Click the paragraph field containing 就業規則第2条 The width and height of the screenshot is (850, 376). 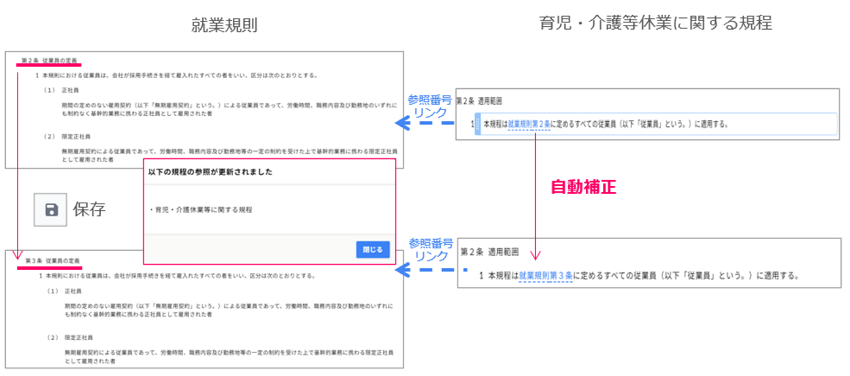(655, 124)
